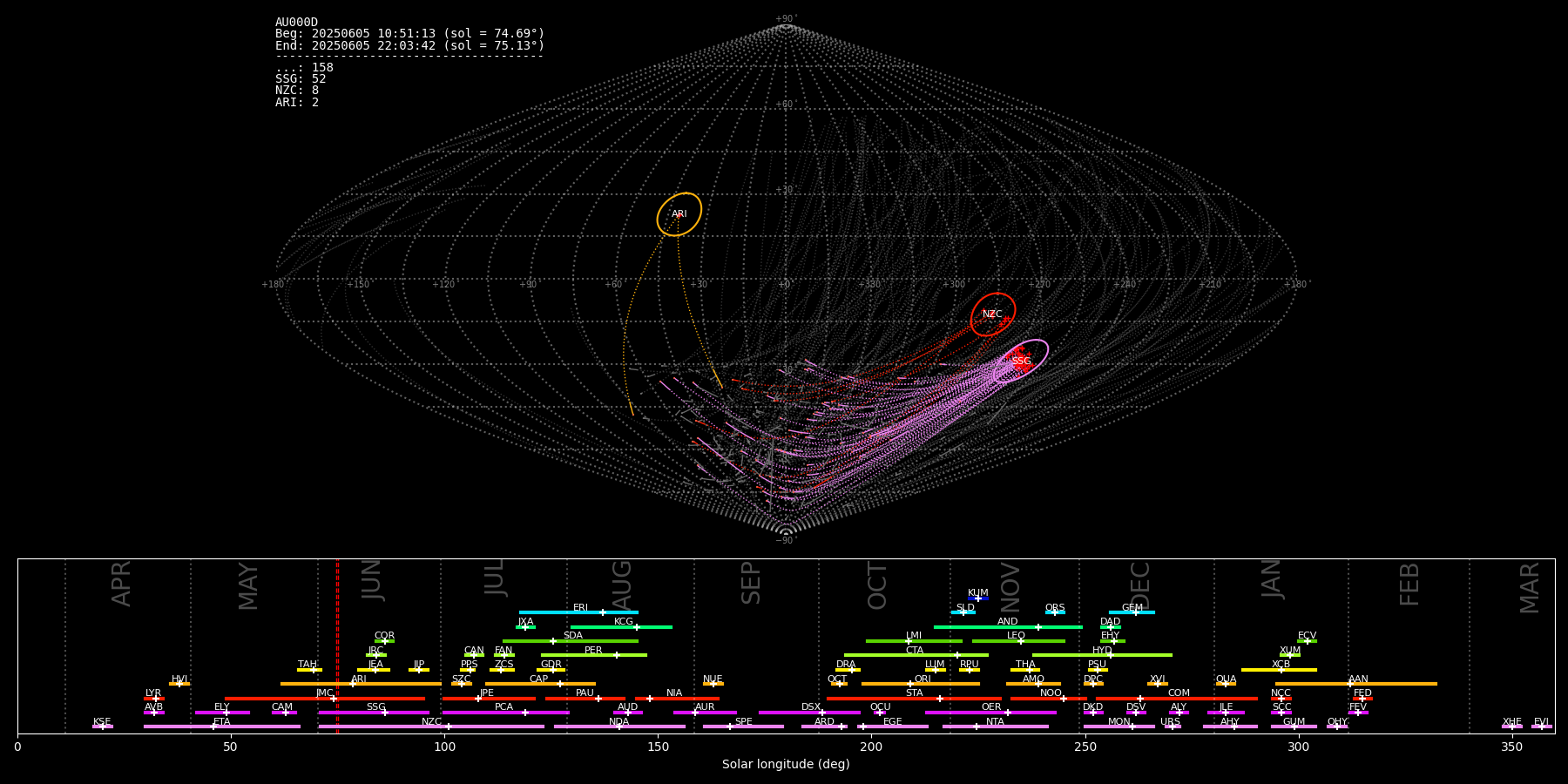Click the DEC month label in timeline
This screenshot has height=784, width=1568.
1140,585
